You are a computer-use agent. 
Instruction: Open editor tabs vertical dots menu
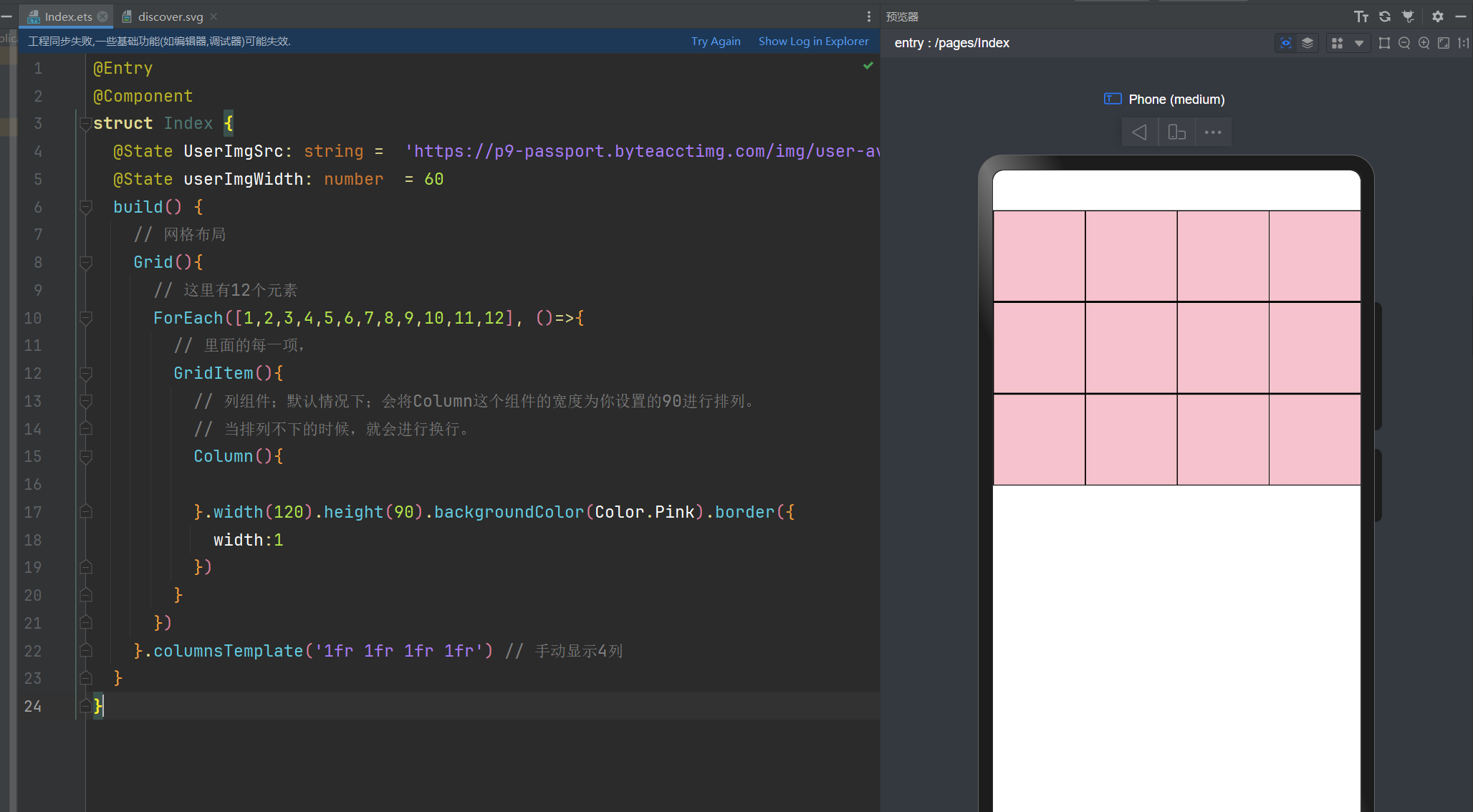[869, 16]
